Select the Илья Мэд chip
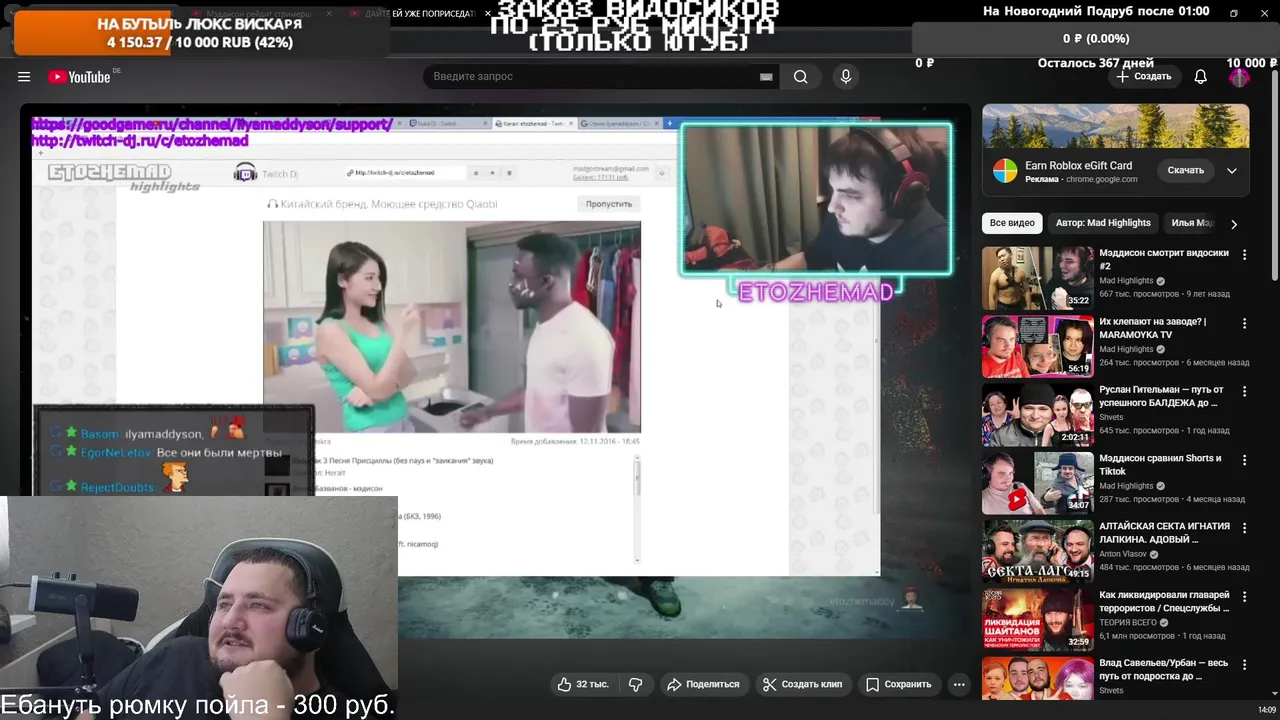The height and width of the screenshot is (720, 1280). point(1192,223)
